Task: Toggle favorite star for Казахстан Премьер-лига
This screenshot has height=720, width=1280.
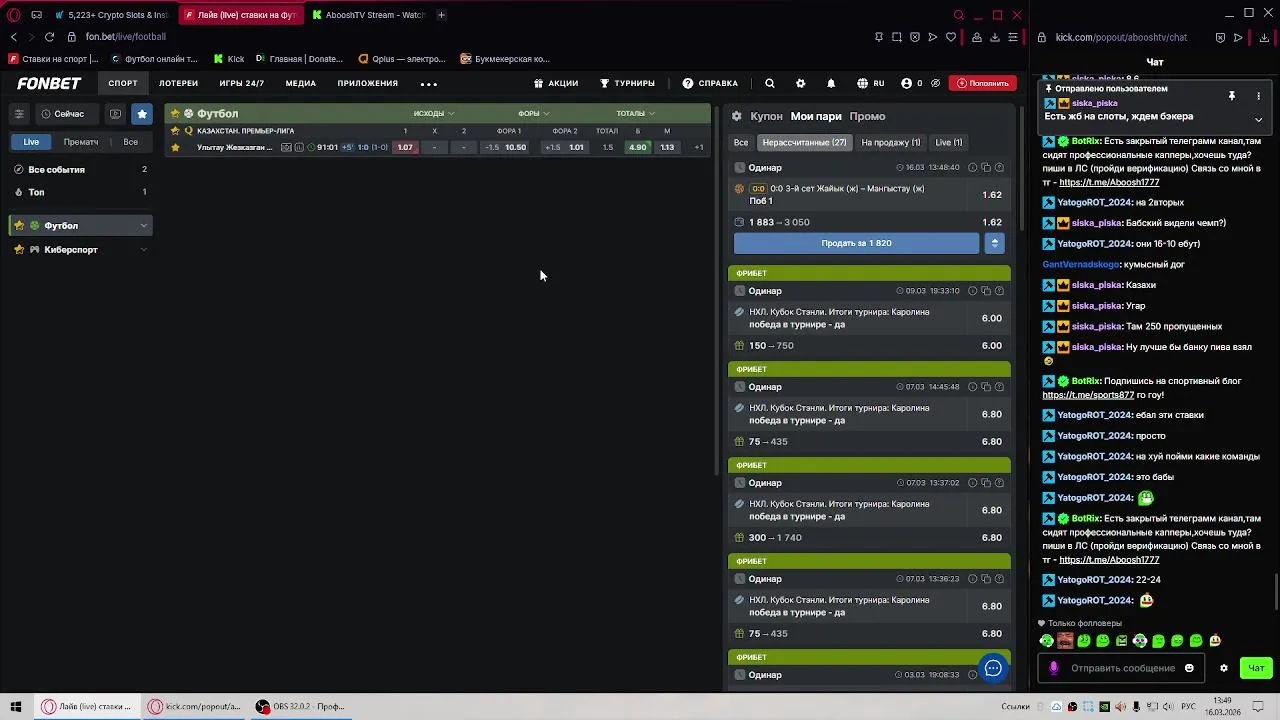Action: [x=175, y=131]
